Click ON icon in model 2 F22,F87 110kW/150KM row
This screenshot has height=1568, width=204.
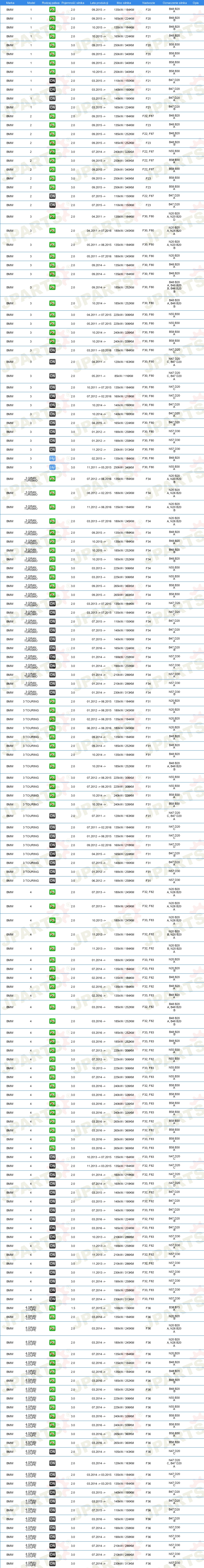click(52, 196)
